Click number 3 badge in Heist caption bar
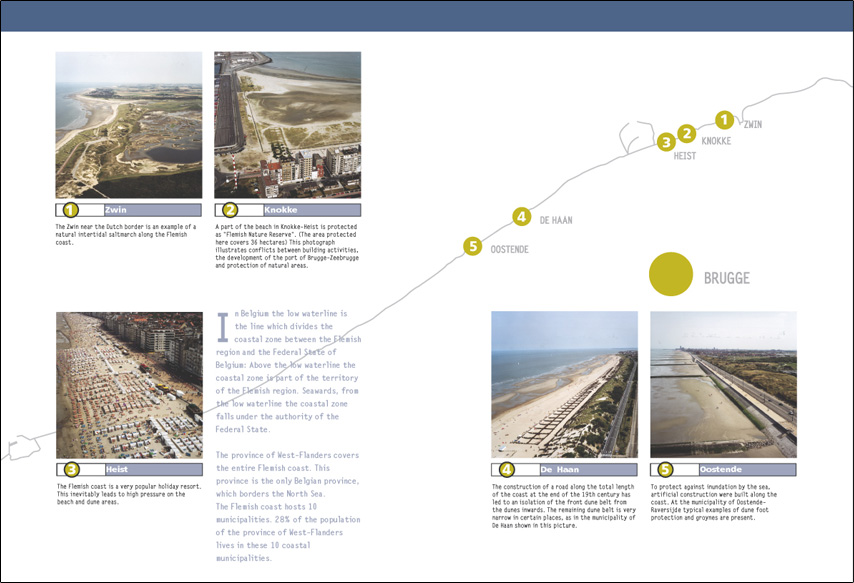The height and width of the screenshot is (583, 854). coord(71,469)
